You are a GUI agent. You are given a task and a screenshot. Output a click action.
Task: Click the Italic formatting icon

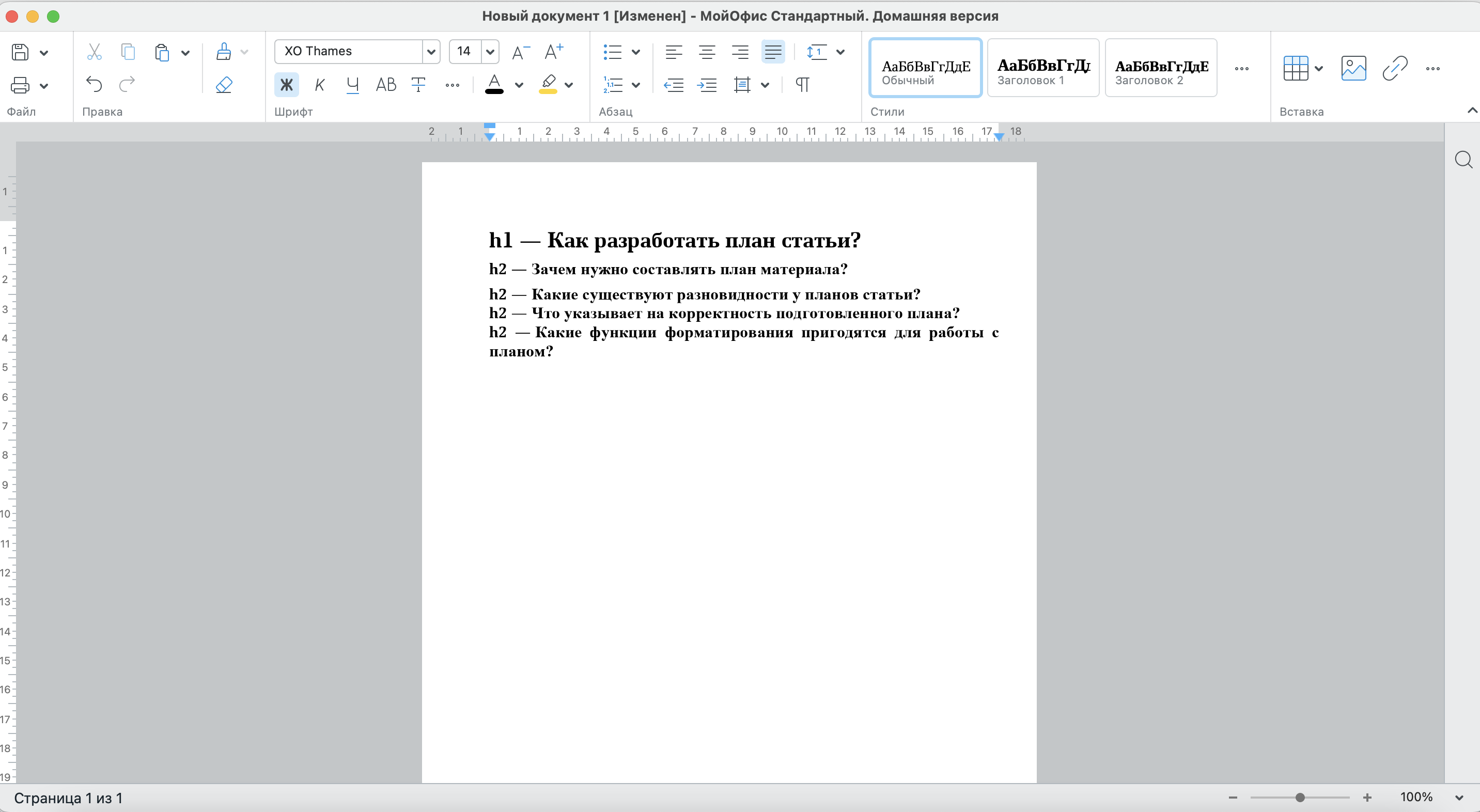pos(320,85)
